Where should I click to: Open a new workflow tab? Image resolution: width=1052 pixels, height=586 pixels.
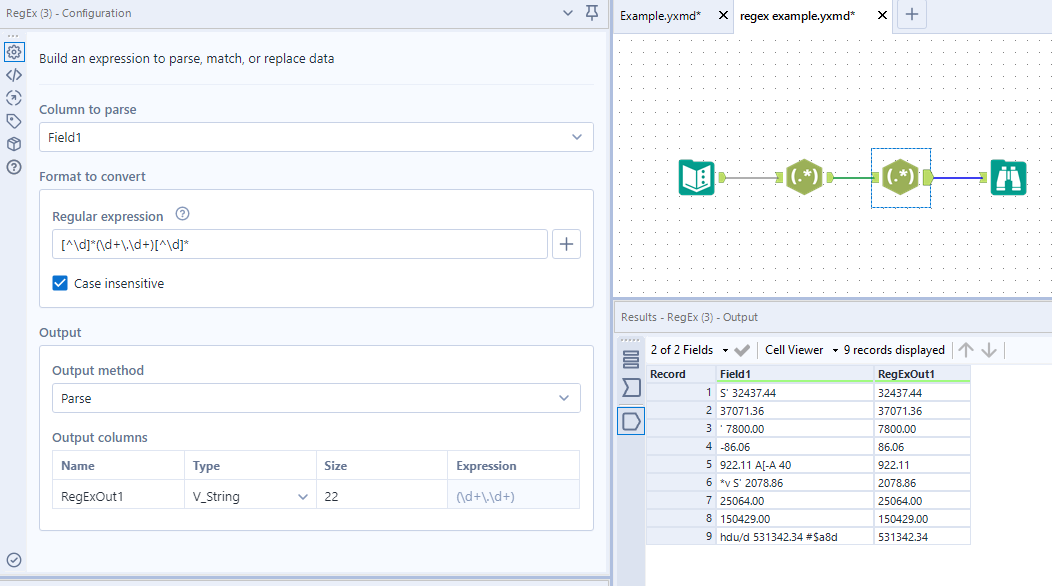pyautogui.click(x=912, y=15)
